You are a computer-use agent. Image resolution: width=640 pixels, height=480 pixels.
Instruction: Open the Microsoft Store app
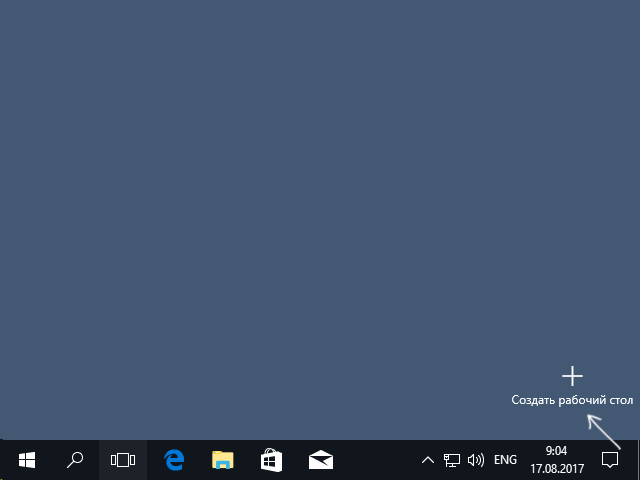coord(271,460)
